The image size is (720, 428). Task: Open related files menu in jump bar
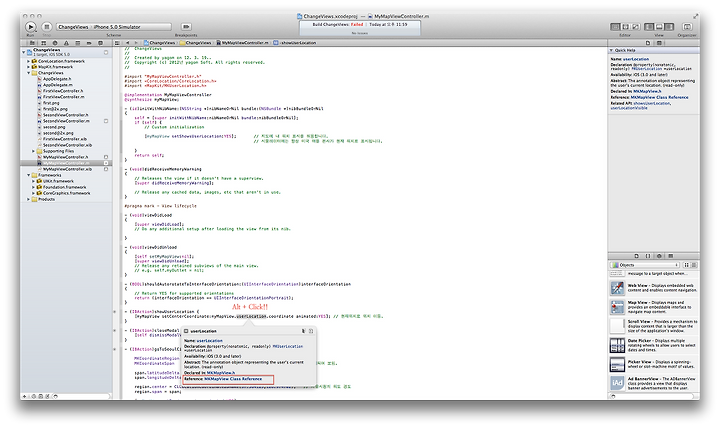click(118, 43)
